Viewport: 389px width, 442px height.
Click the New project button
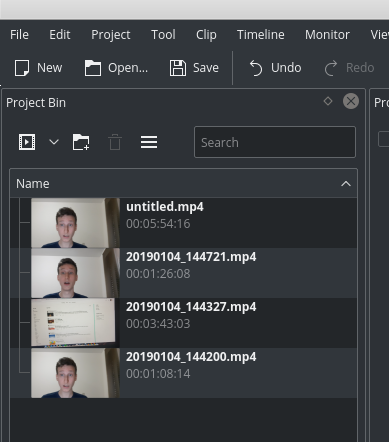[x=38, y=68]
